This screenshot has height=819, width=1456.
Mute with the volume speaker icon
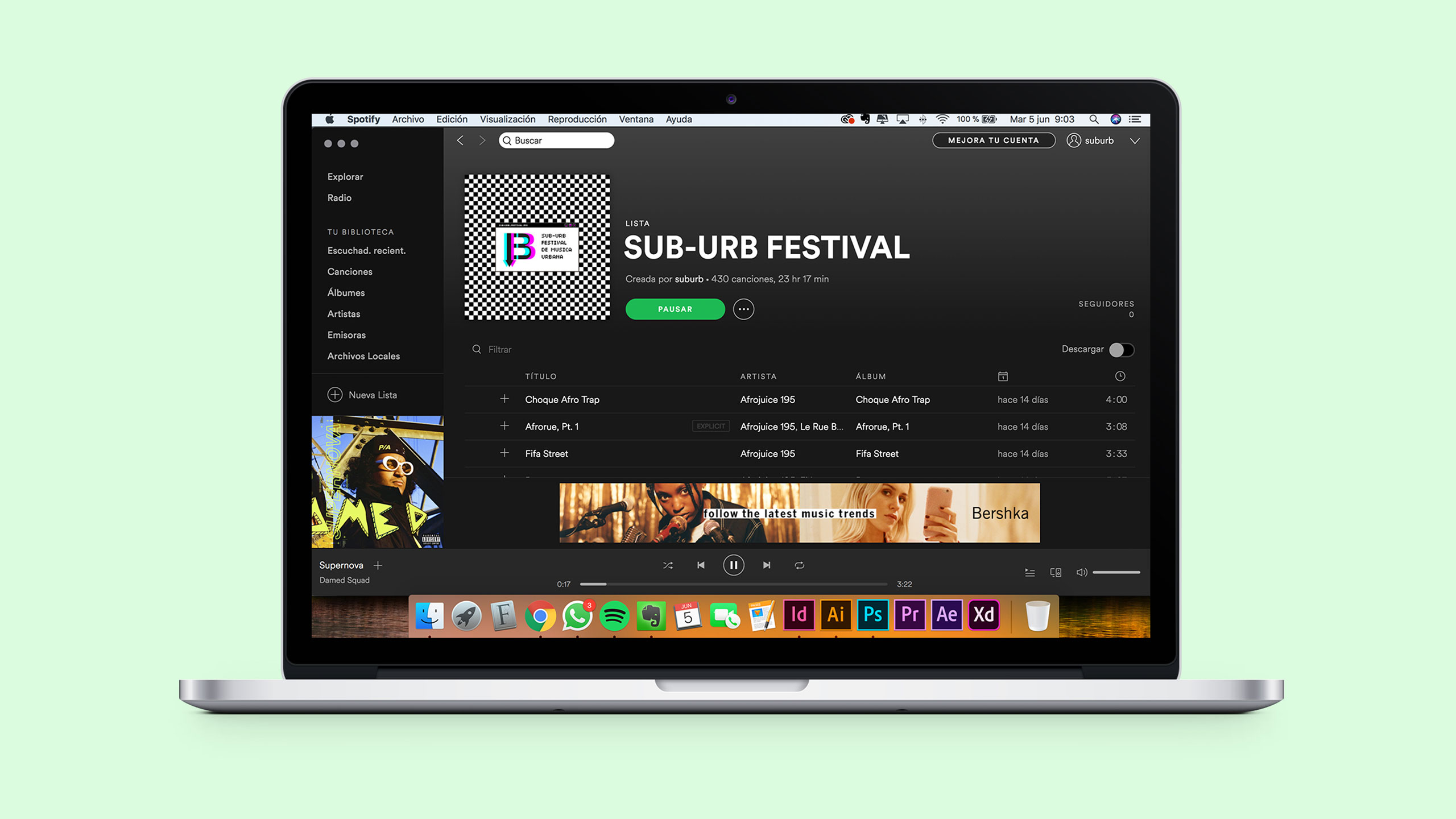pyautogui.click(x=1082, y=573)
